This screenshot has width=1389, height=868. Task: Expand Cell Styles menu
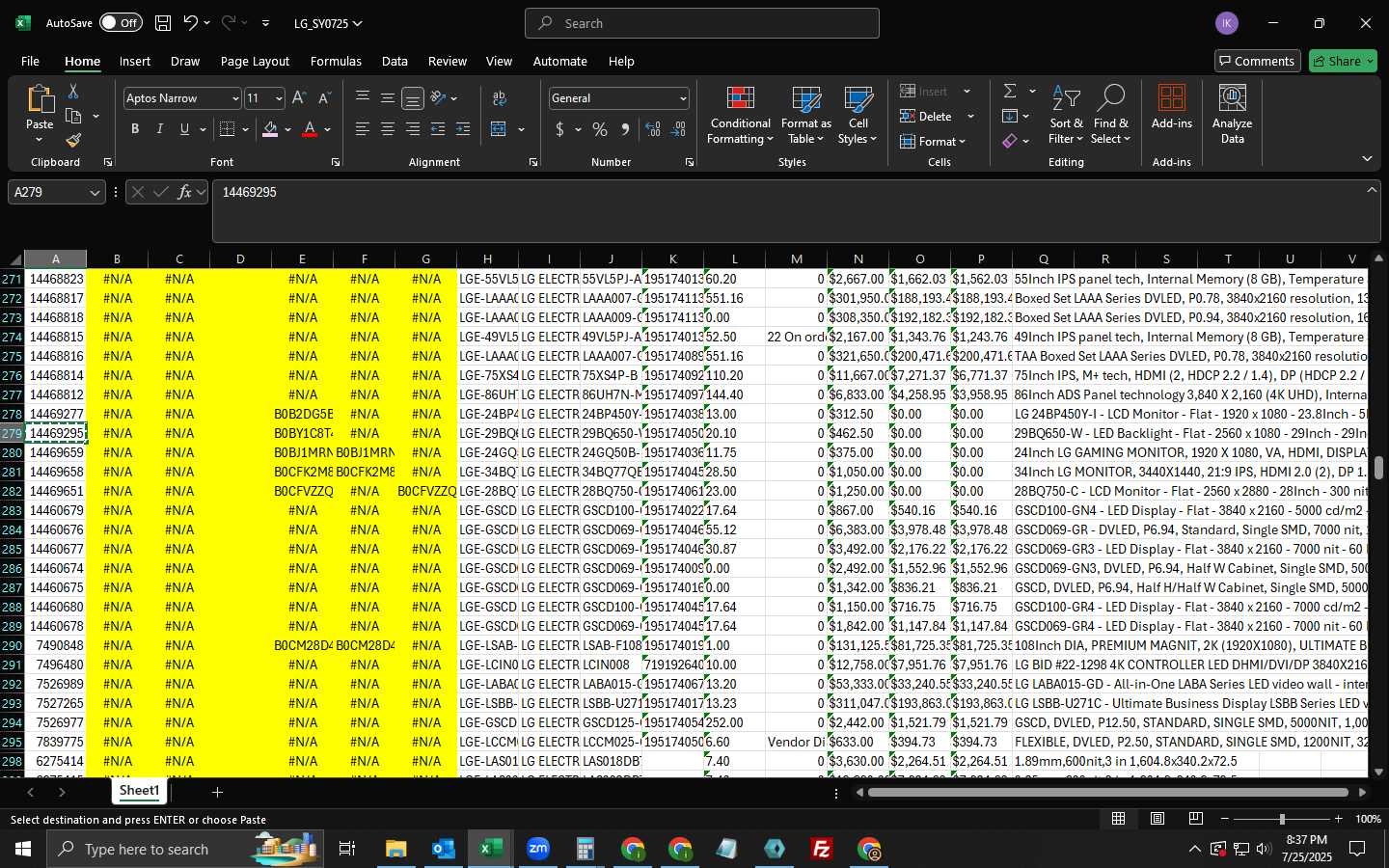tap(858, 115)
